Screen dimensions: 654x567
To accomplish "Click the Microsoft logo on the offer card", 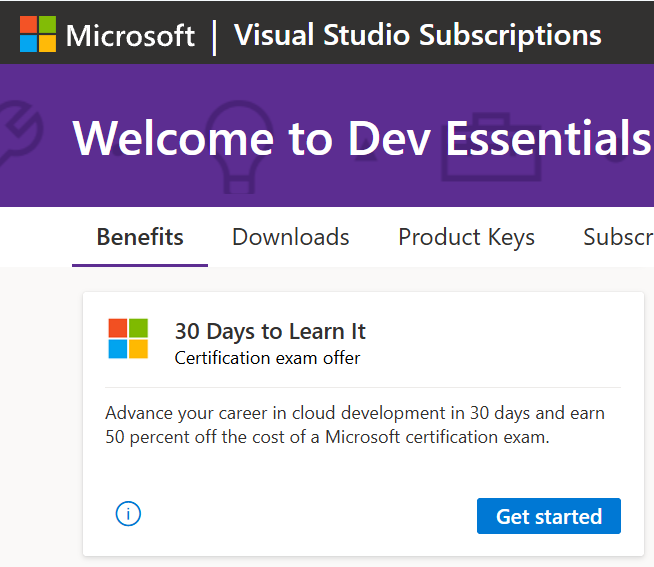I will [x=128, y=338].
